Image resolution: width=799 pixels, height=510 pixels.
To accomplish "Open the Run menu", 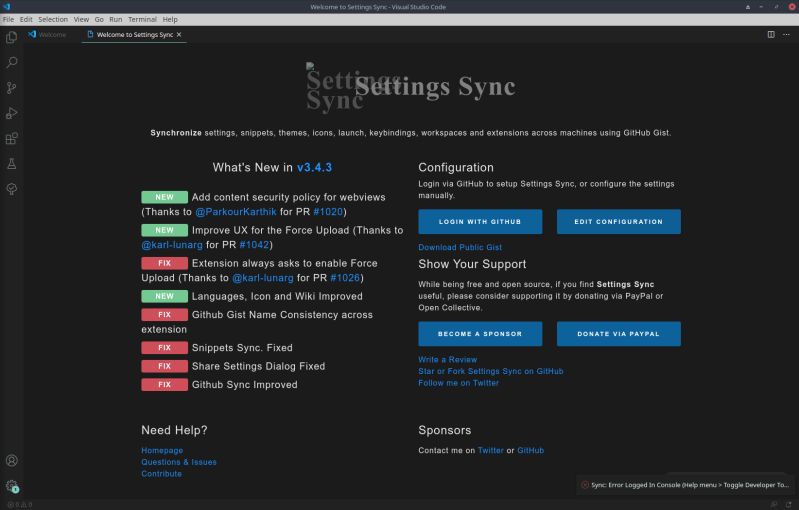I will coord(116,19).
